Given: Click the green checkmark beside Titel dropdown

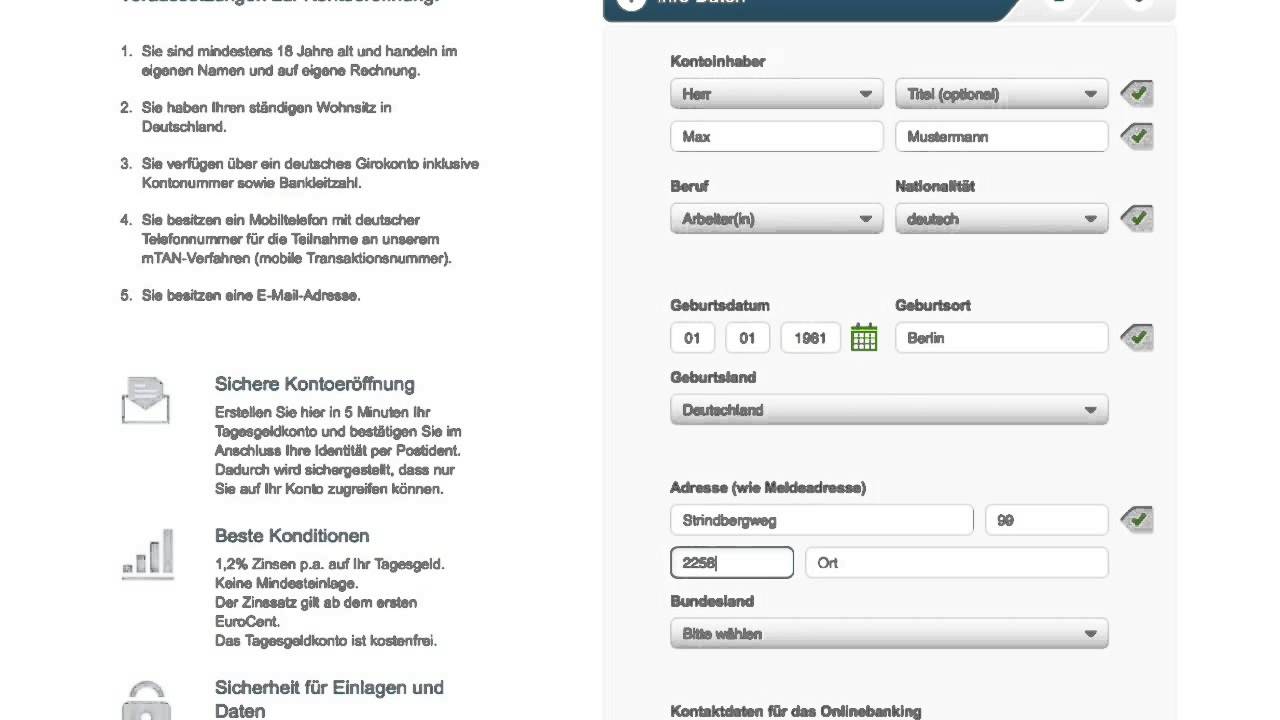Looking at the screenshot, I should coord(1137,94).
